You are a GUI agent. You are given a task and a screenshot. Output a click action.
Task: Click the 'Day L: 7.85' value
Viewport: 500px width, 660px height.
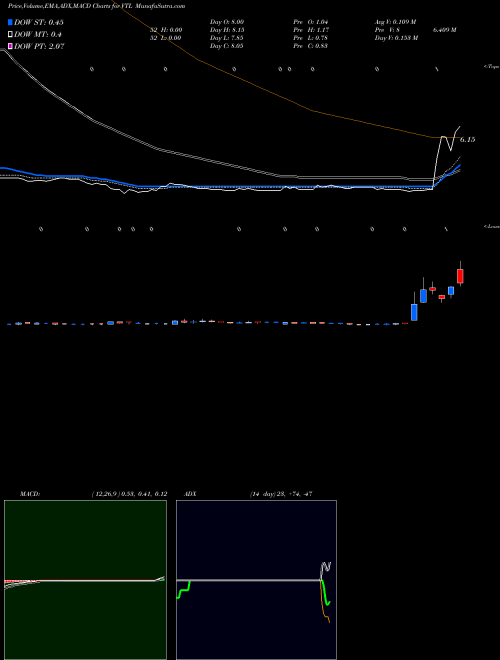pyautogui.click(x=227, y=38)
